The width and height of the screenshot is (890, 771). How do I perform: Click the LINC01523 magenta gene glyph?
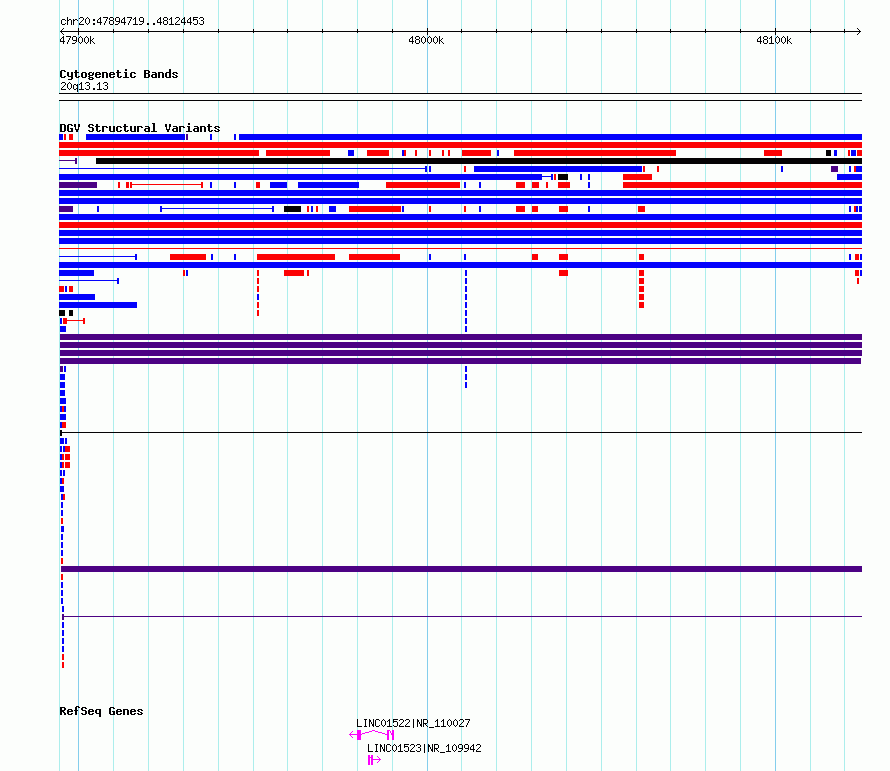click(x=374, y=760)
